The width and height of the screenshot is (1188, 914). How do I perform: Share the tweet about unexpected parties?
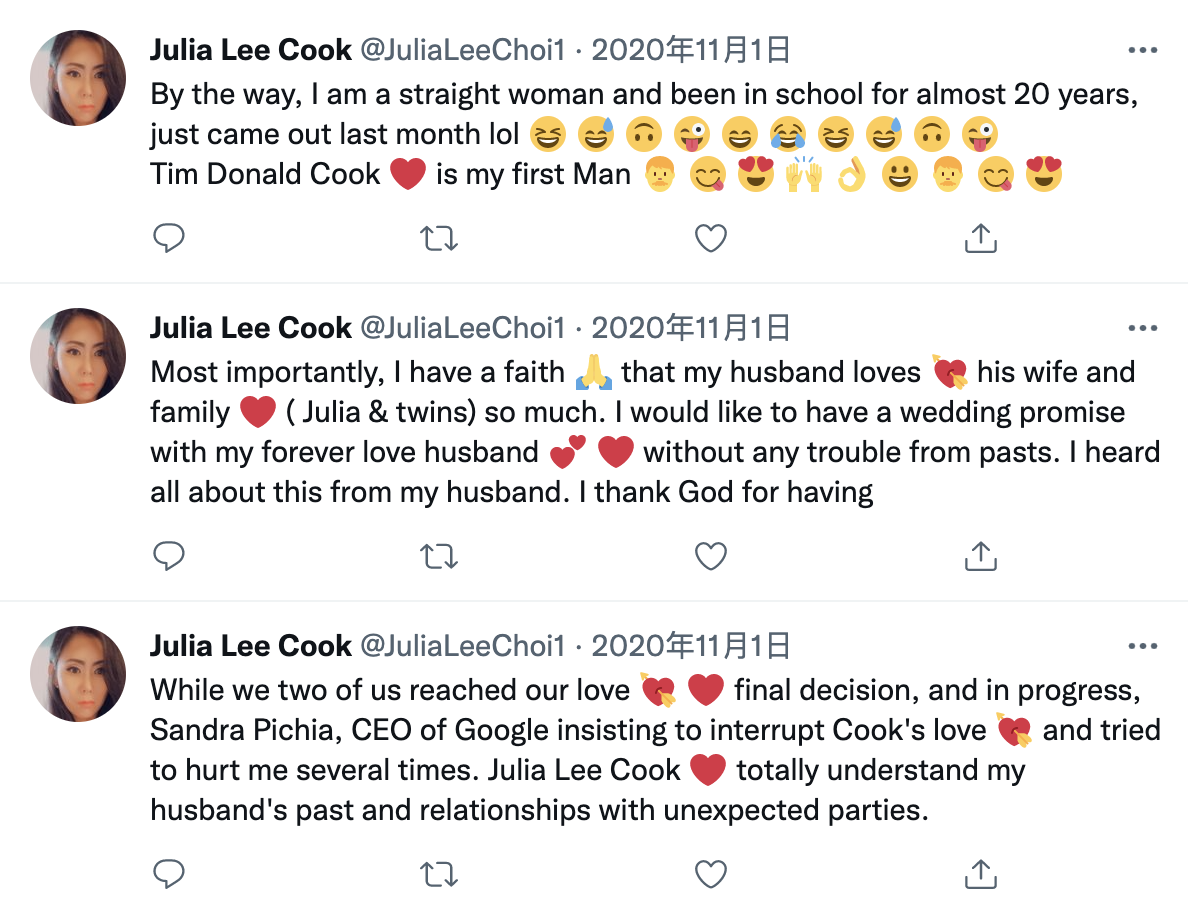point(980,874)
